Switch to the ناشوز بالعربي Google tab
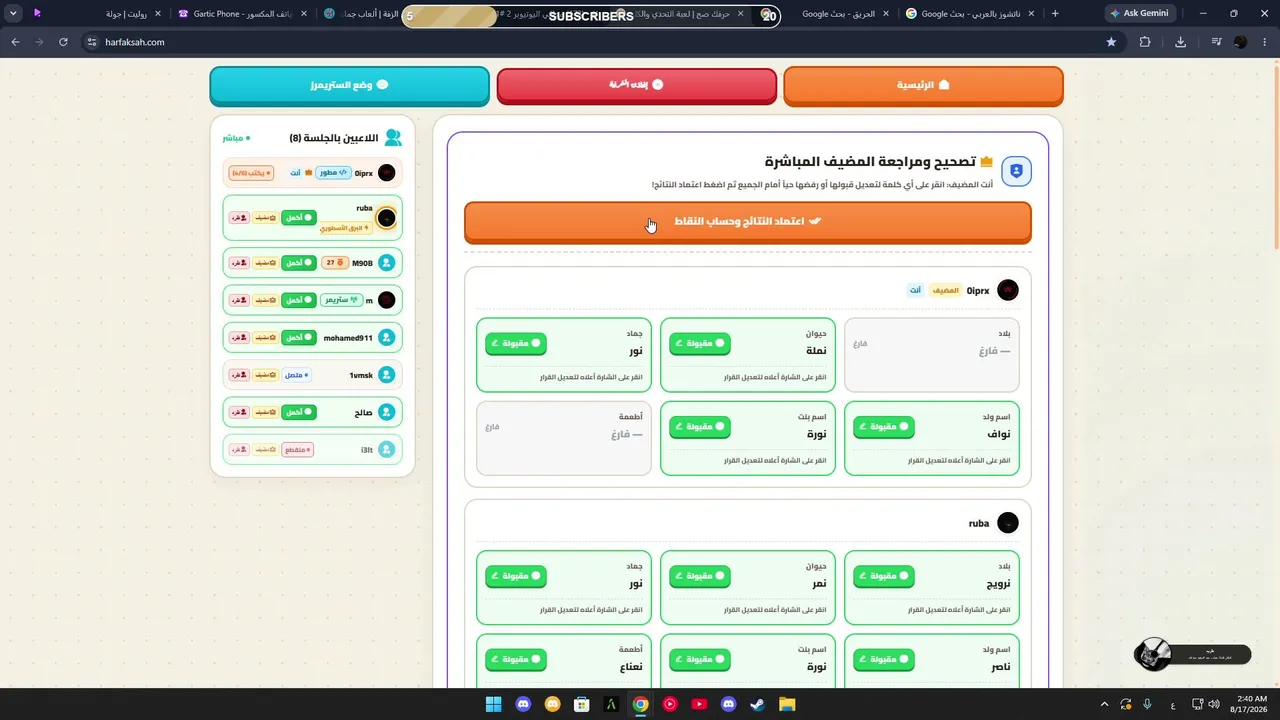The height and width of the screenshot is (720, 1280). [x=970, y=14]
